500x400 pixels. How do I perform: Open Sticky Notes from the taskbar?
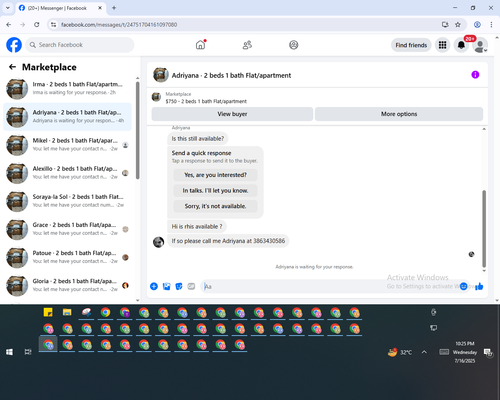48,312
